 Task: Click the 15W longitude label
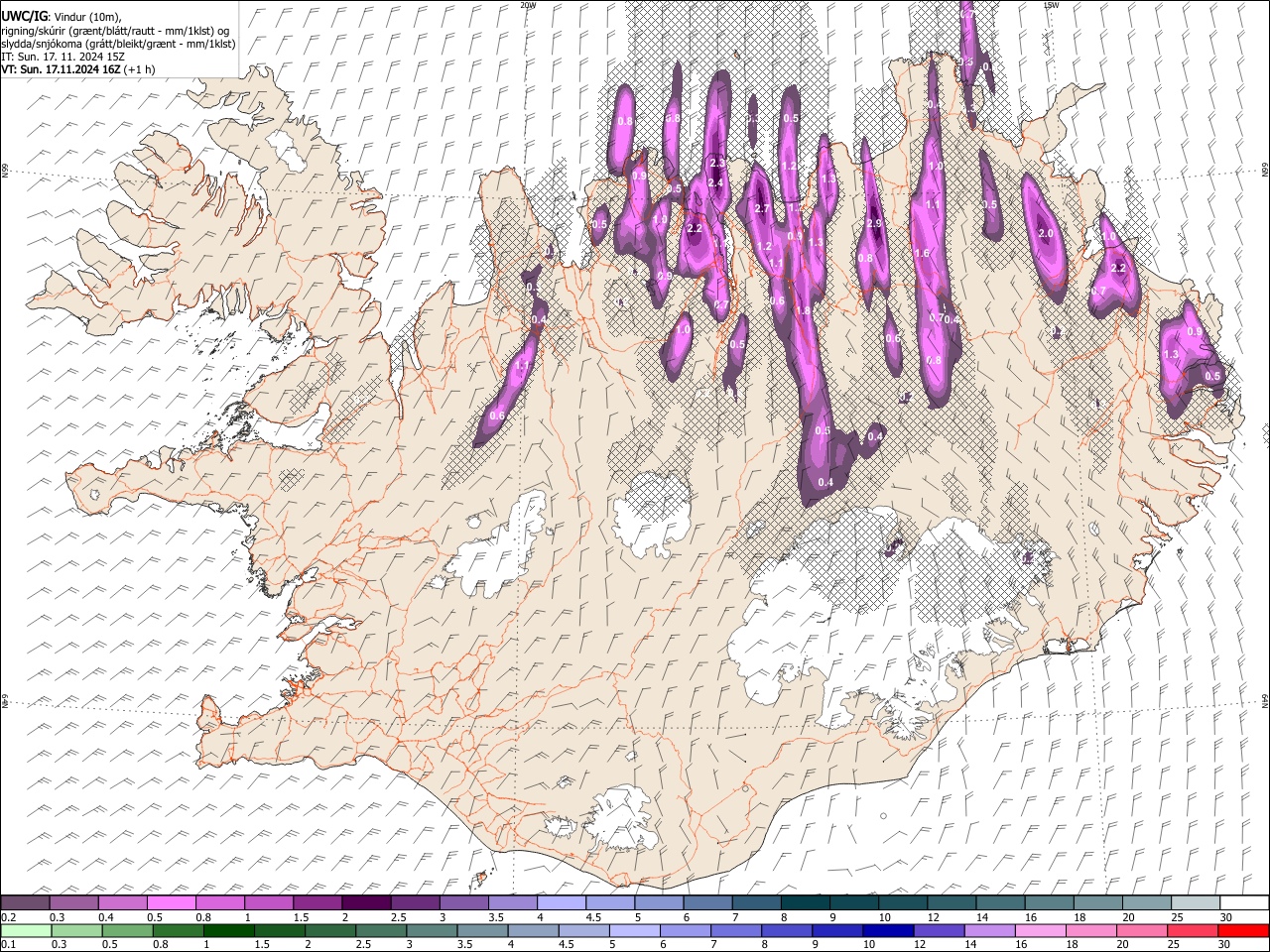1052,5
